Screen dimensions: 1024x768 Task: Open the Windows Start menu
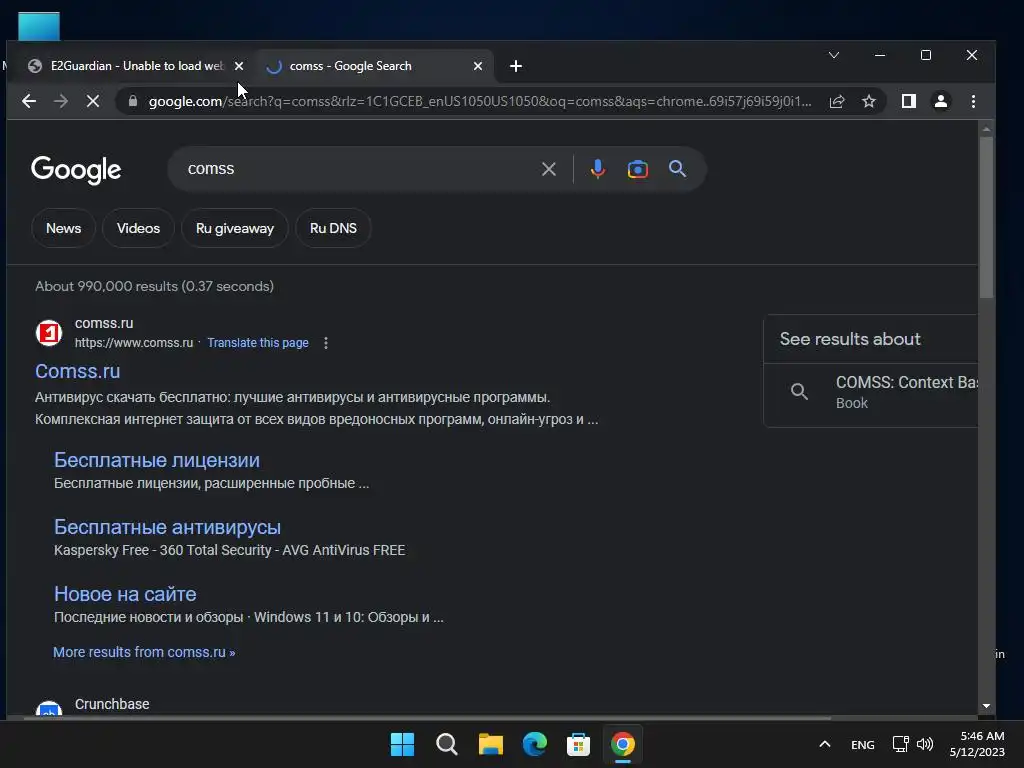click(x=402, y=744)
